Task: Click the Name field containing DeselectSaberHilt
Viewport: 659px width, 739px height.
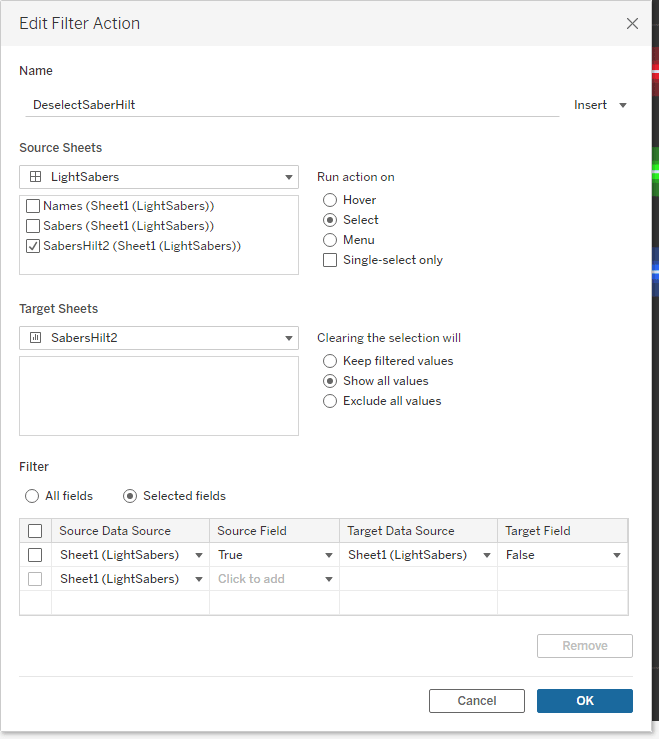Action: [290, 104]
